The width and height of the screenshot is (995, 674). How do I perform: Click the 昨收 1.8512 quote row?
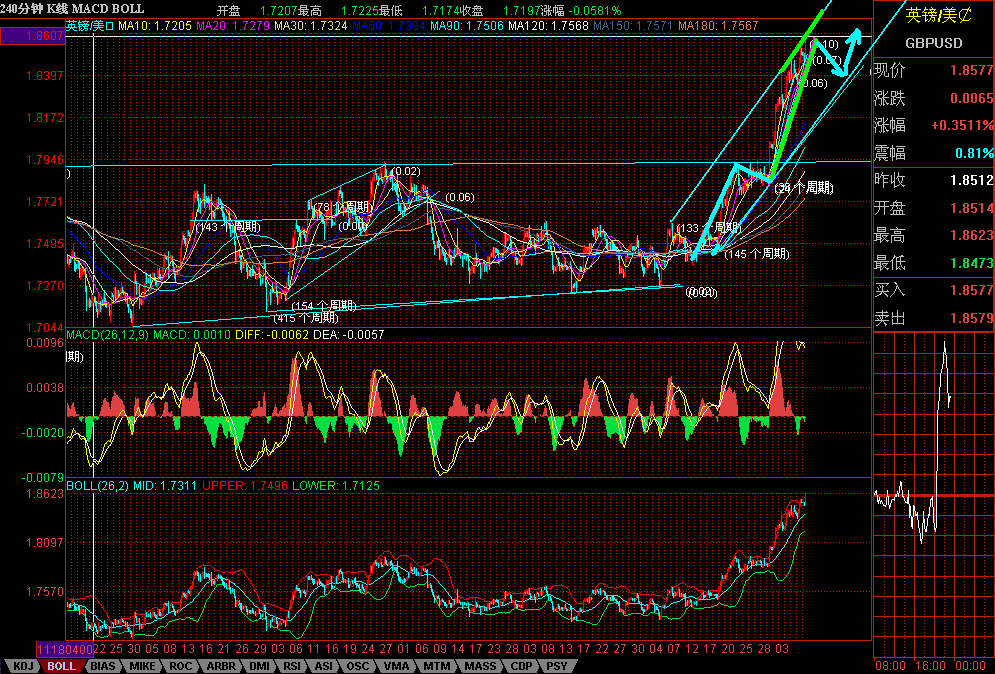coord(934,180)
